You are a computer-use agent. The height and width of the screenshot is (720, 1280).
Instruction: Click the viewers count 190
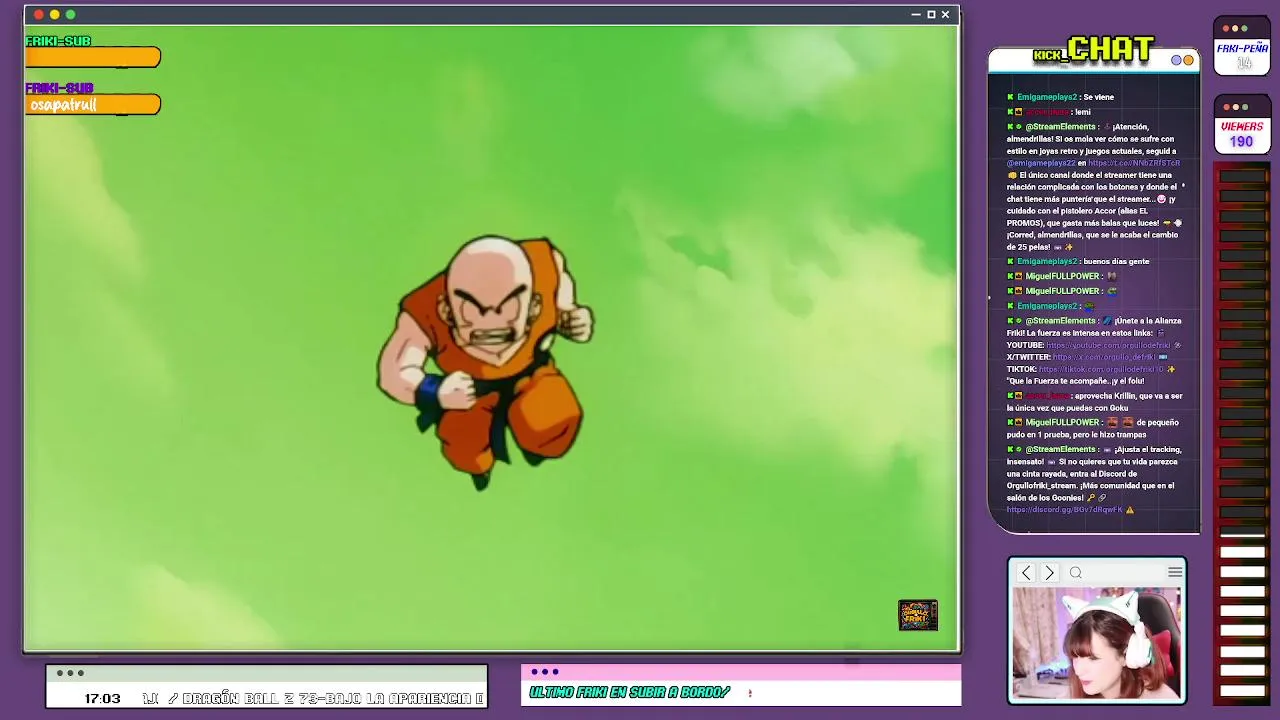pyautogui.click(x=1241, y=142)
